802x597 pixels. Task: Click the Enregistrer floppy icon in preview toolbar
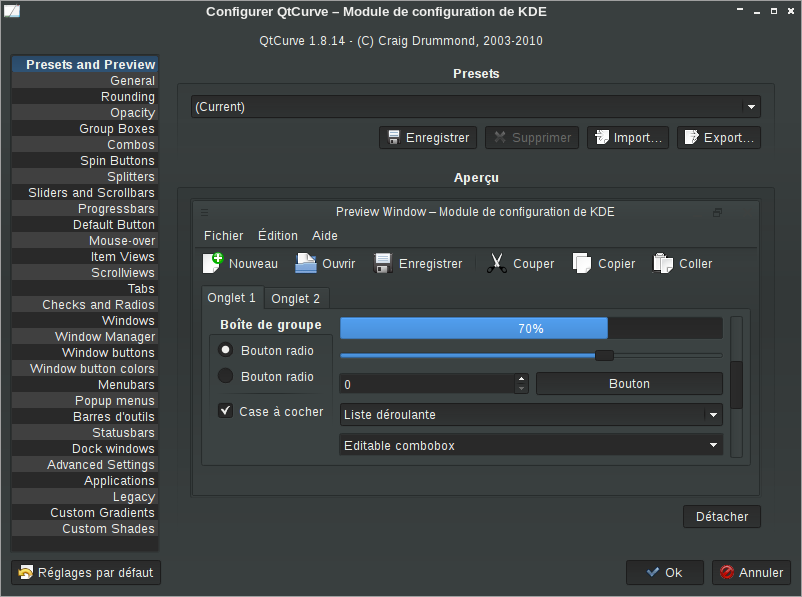tap(383, 263)
